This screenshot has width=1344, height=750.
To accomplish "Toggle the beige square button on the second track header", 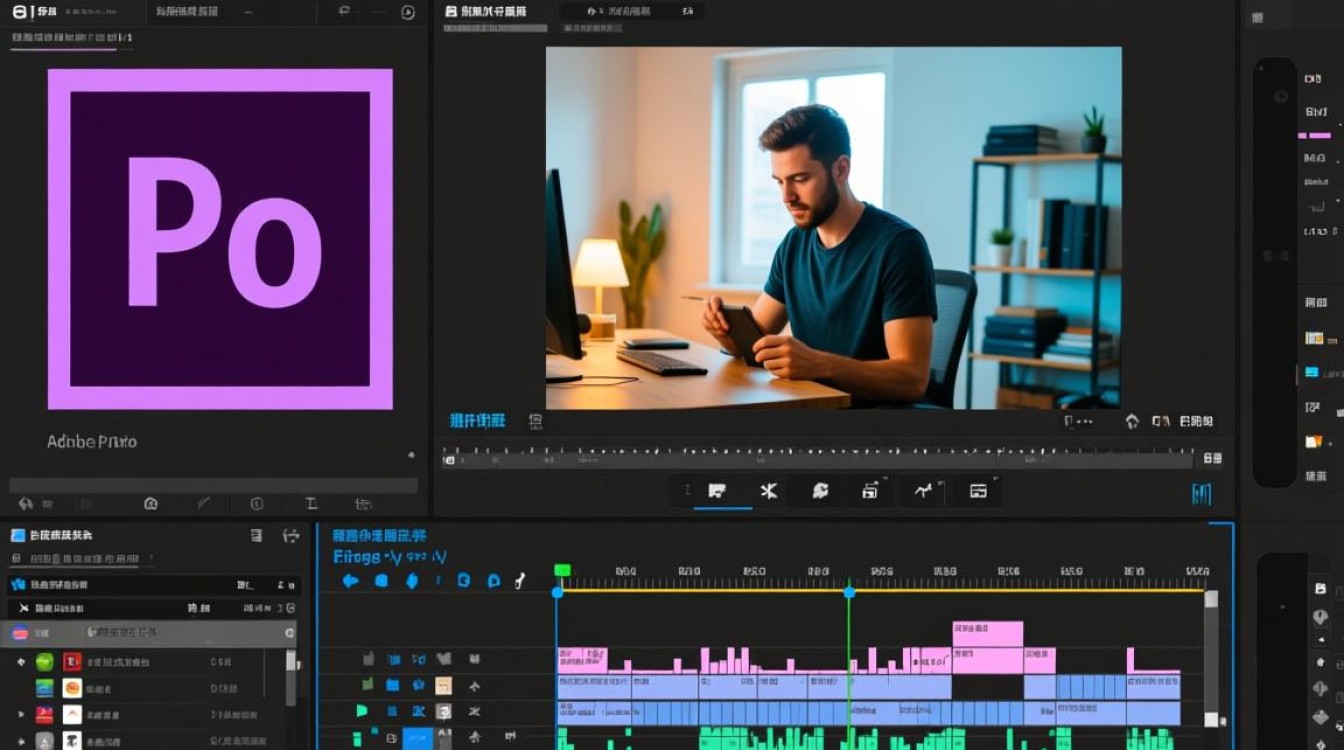I will (443, 685).
